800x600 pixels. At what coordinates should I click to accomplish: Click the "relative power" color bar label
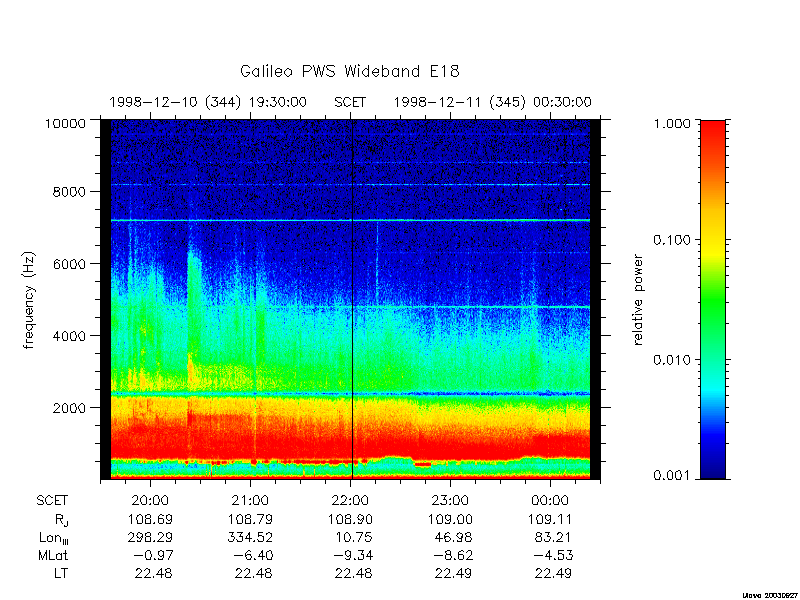[x=638, y=300]
